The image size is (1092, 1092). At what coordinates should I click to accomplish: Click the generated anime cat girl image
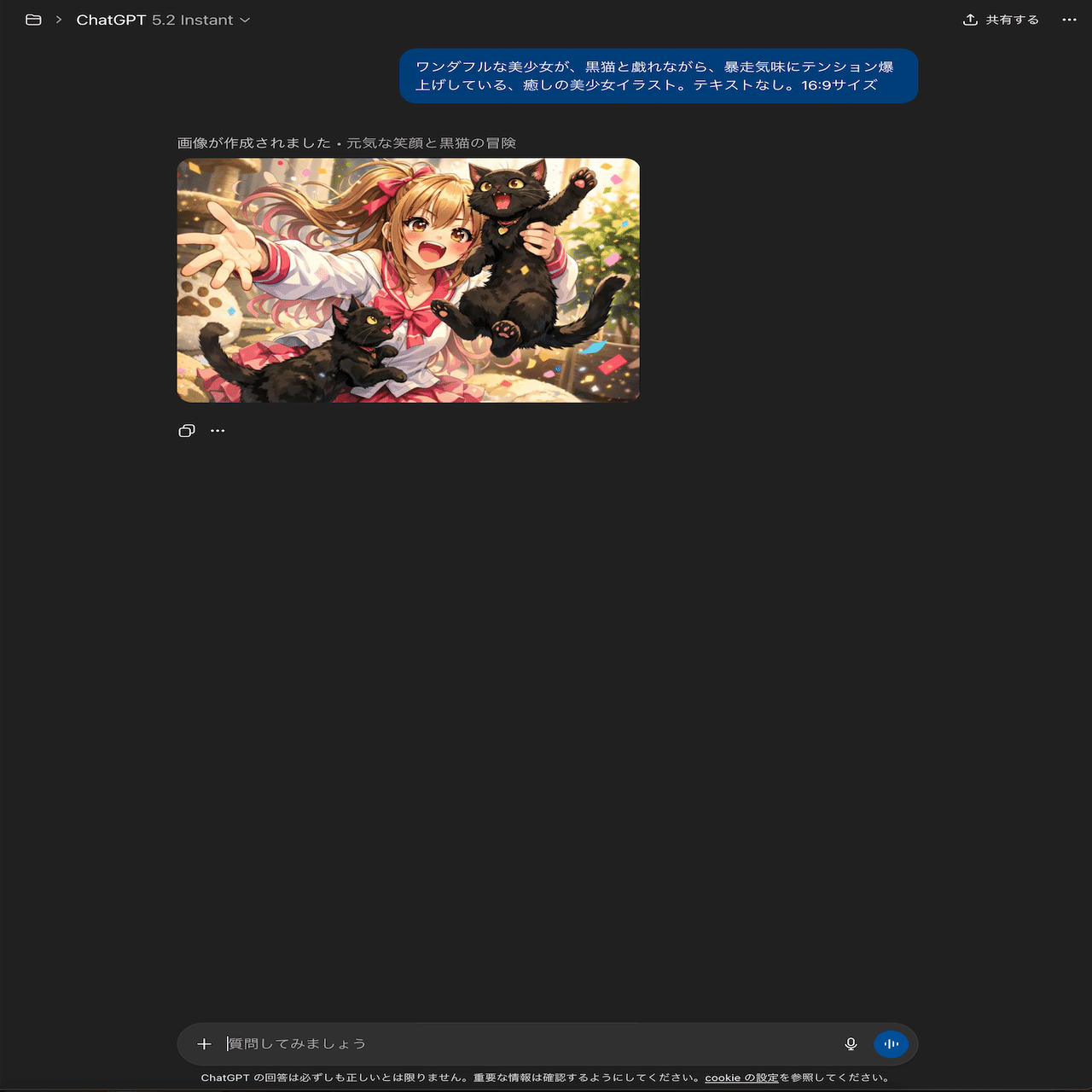point(407,280)
